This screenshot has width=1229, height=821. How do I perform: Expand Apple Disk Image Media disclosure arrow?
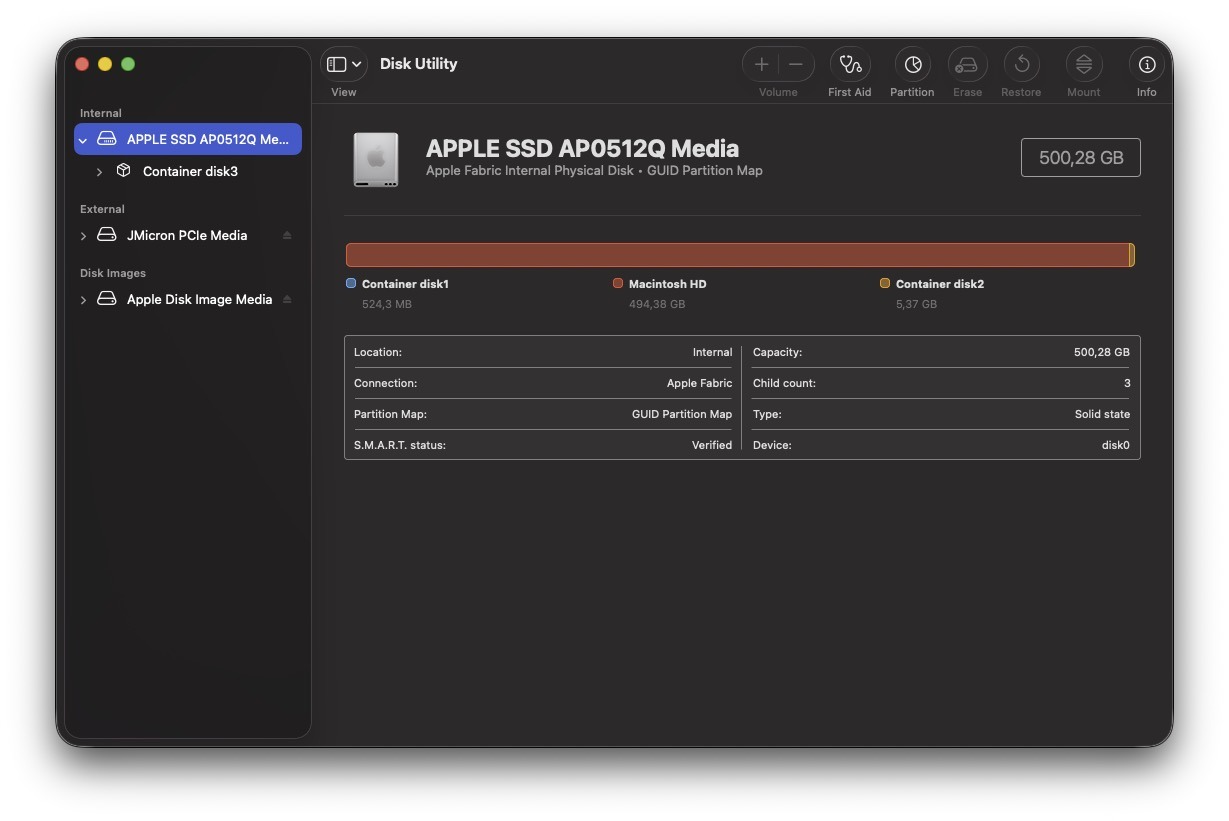(x=83, y=300)
